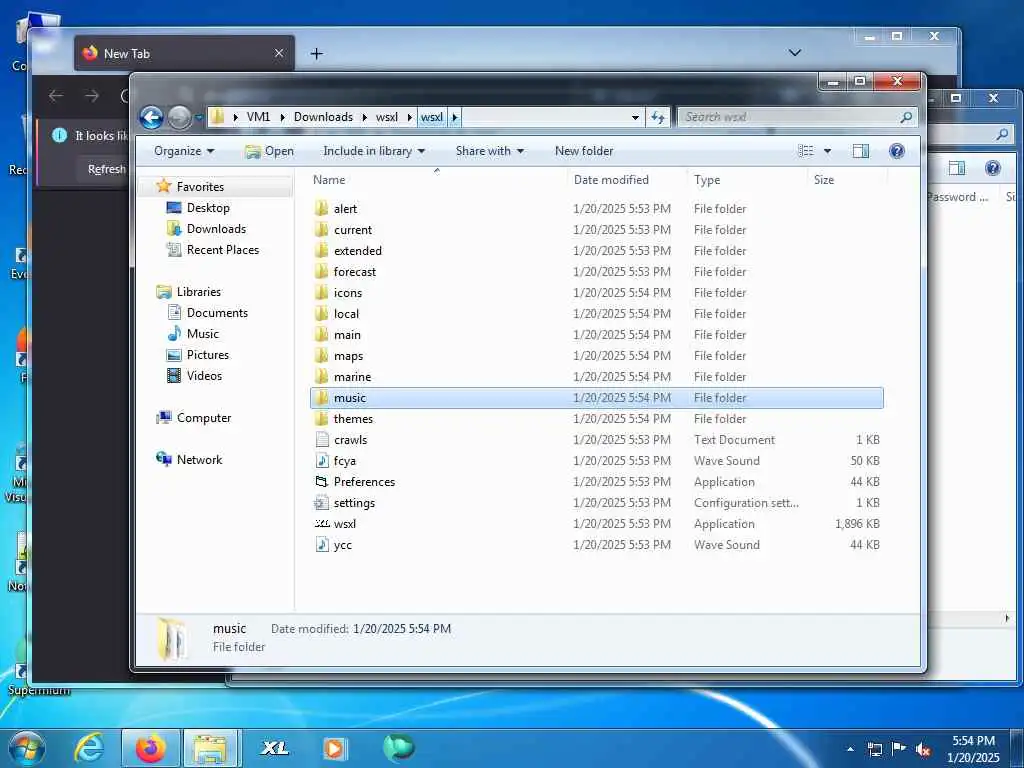
Task: Select Network in navigation pane
Action: point(199,460)
